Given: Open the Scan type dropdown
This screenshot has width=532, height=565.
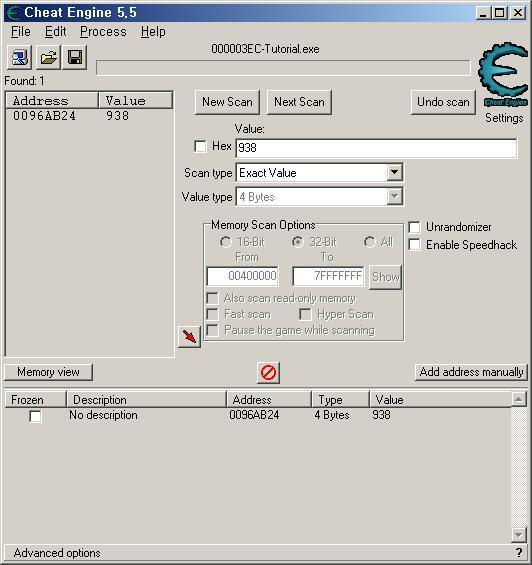Looking at the screenshot, I should (395, 173).
